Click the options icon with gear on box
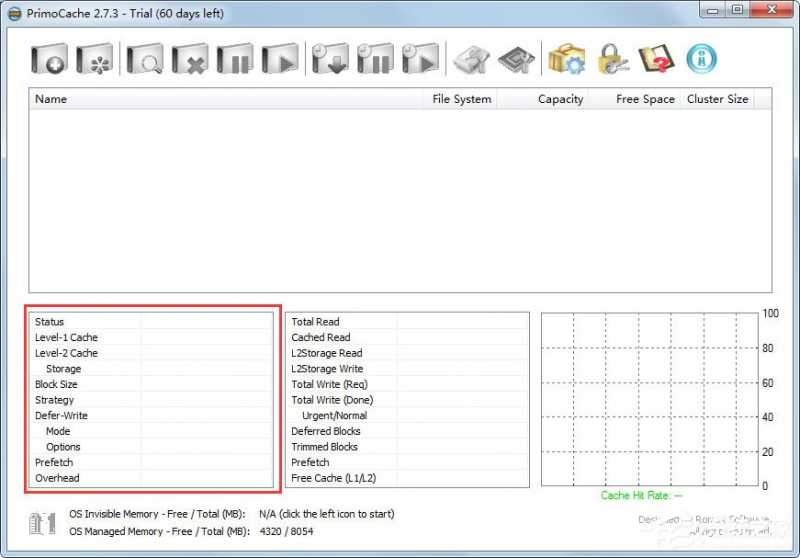 [x=566, y=58]
